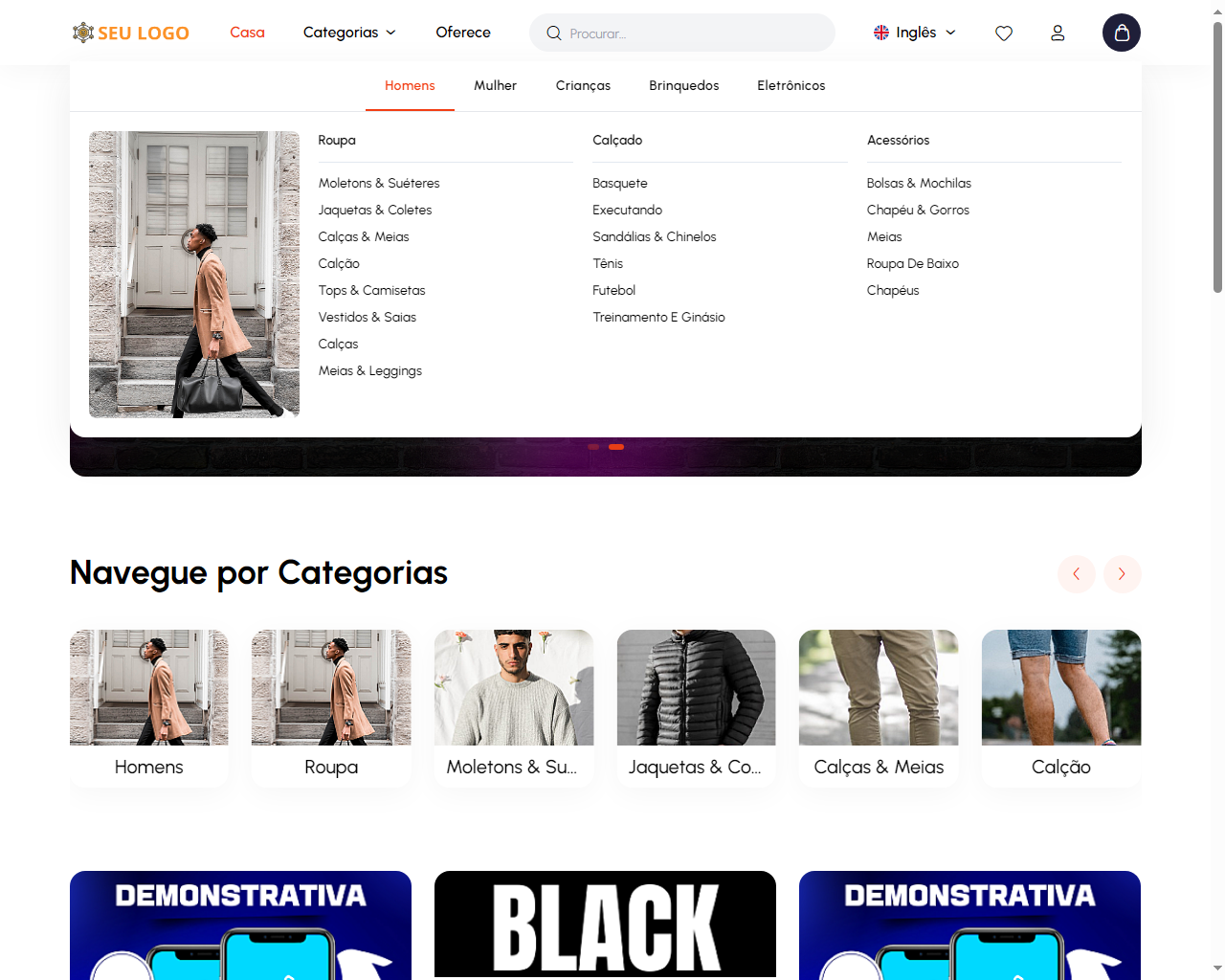The height and width of the screenshot is (980, 1225).
Task: Switch to the Brinquedos tab
Action: click(683, 86)
